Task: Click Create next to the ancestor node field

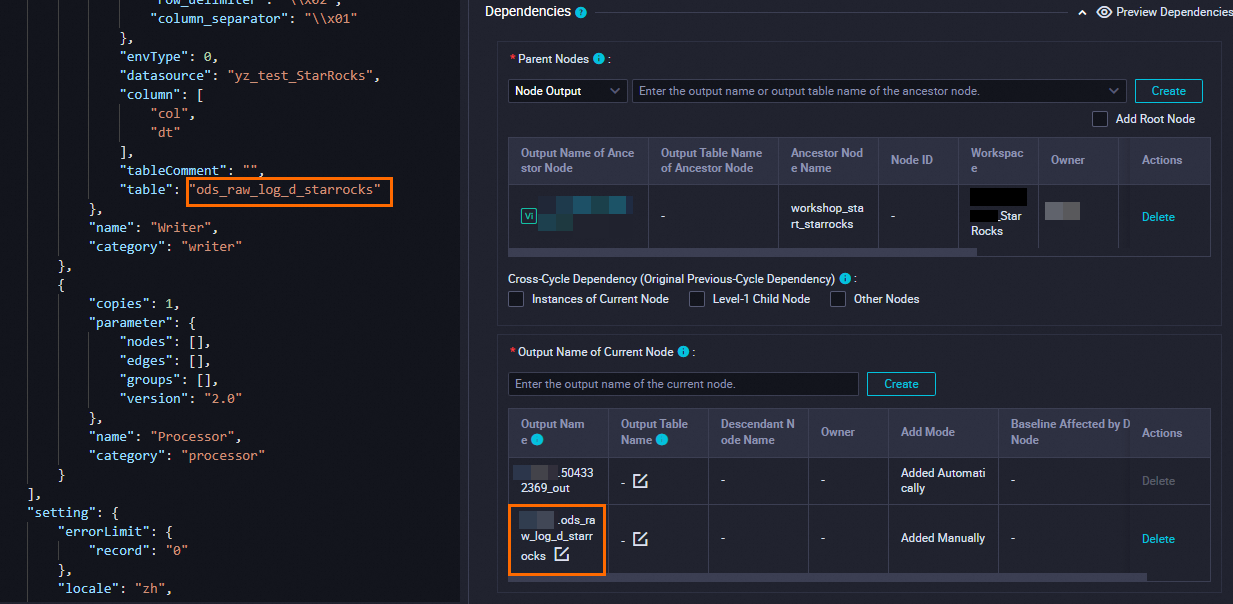Action: click(x=1168, y=91)
